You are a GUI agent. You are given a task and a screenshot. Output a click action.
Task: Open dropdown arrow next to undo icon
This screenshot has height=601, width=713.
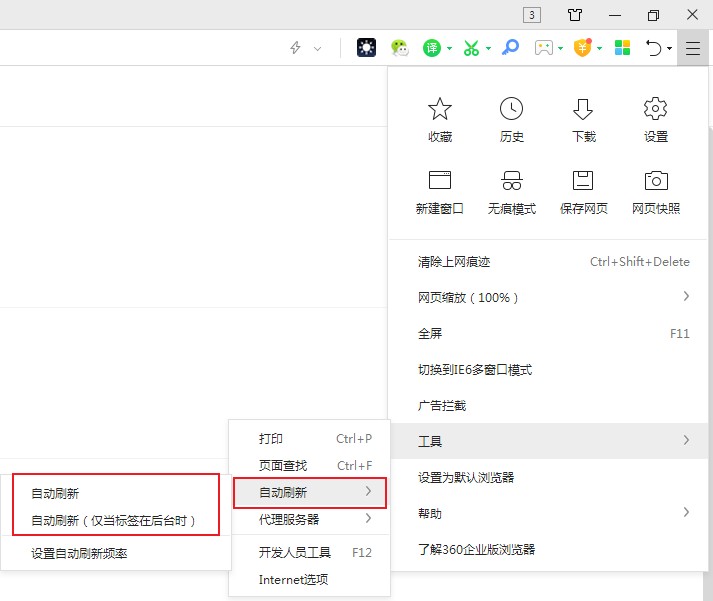point(669,48)
